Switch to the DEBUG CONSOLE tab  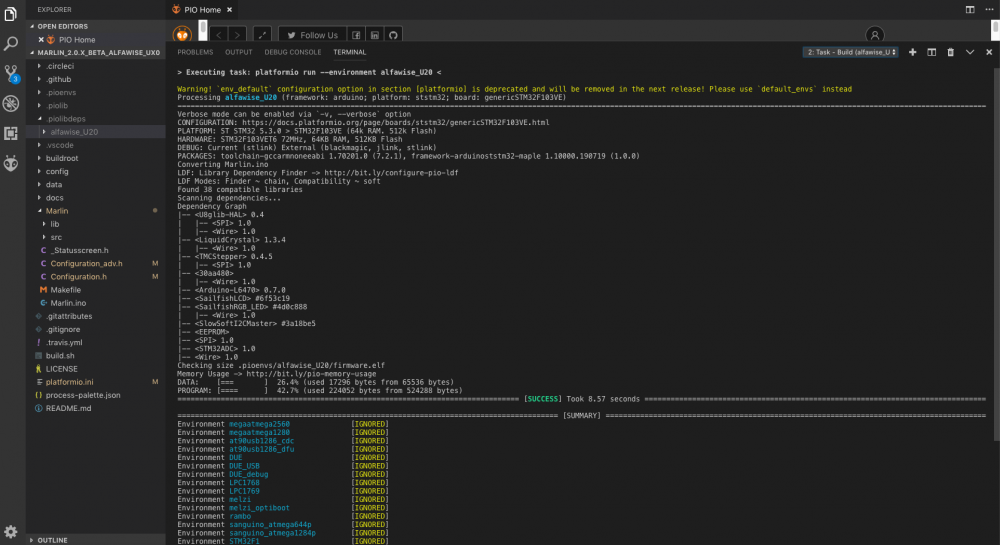tap(293, 52)
